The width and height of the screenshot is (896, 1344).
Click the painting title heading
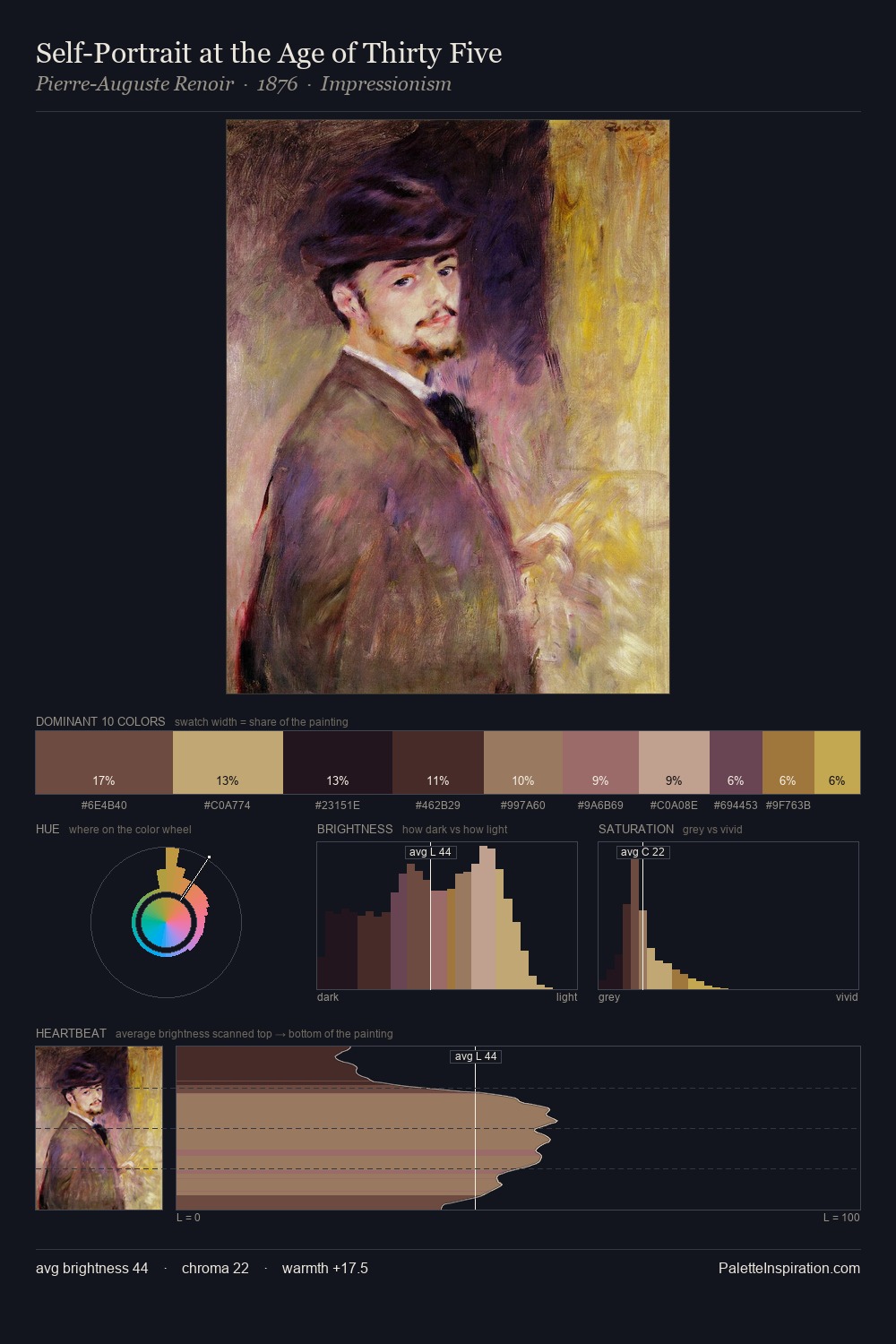pyautogui.click(x=269, y=53)
